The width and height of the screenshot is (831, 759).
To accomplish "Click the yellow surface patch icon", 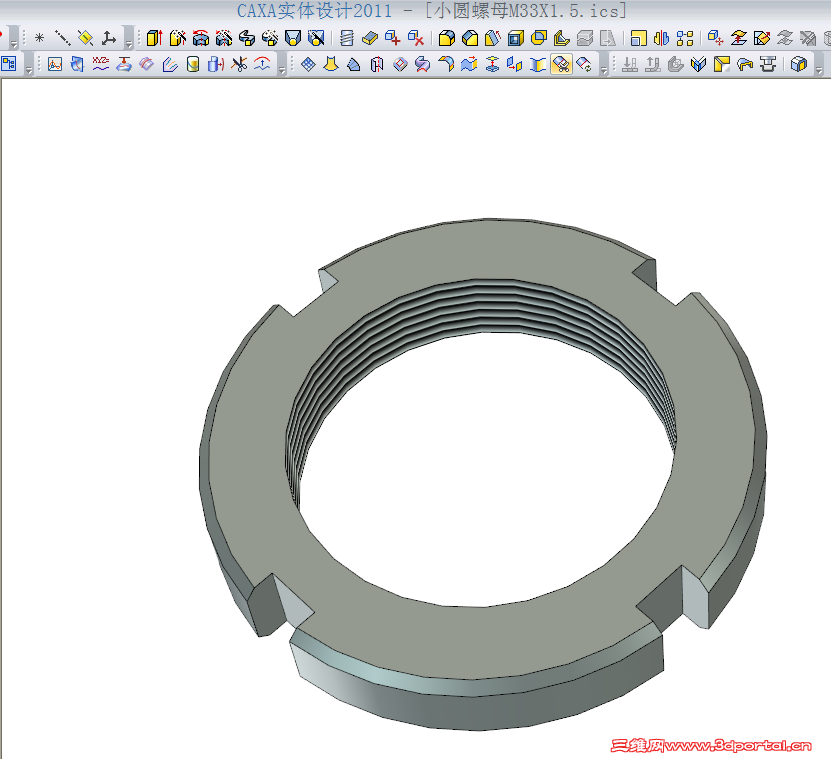I will tap(538, 64).
